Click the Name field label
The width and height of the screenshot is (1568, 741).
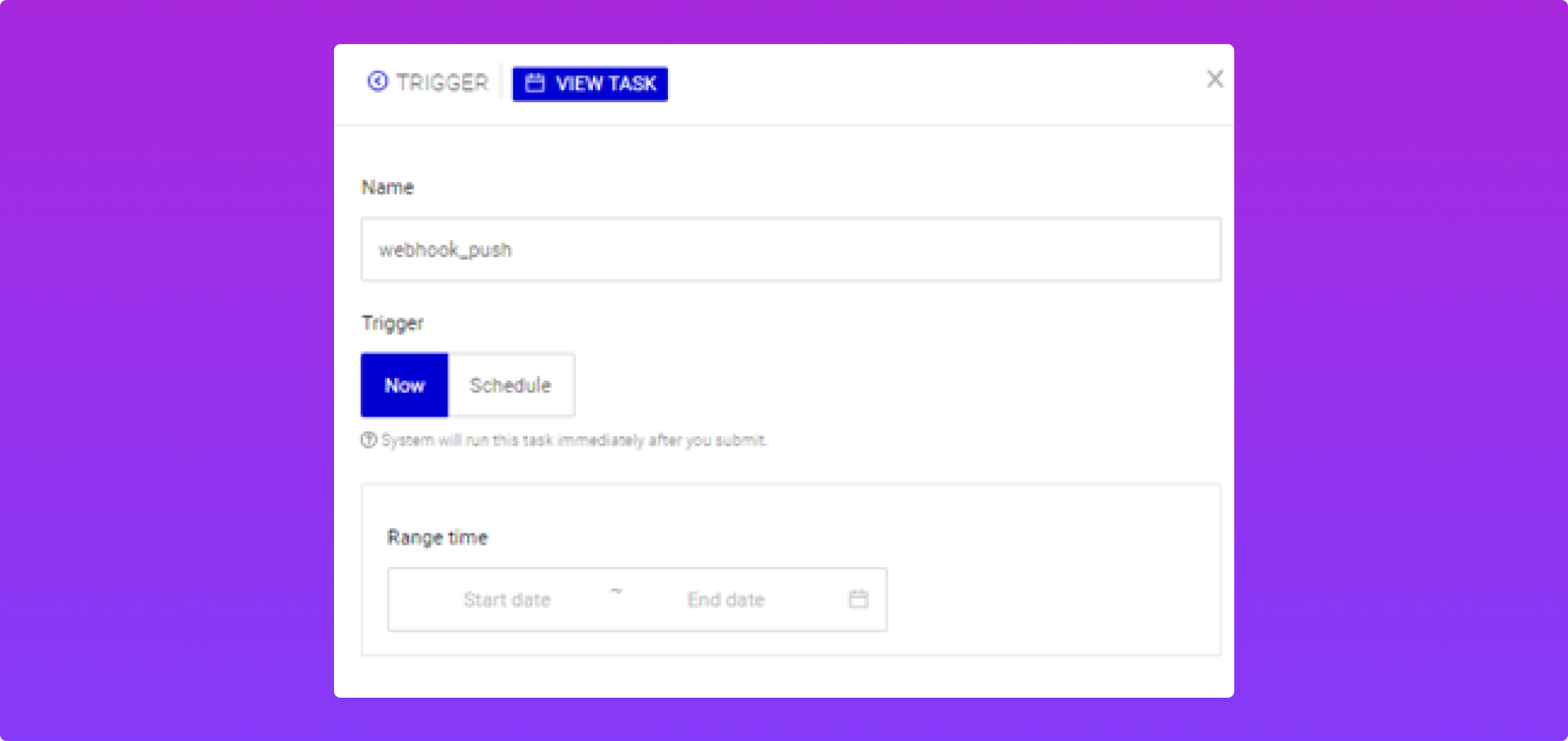tap(387, 187)
